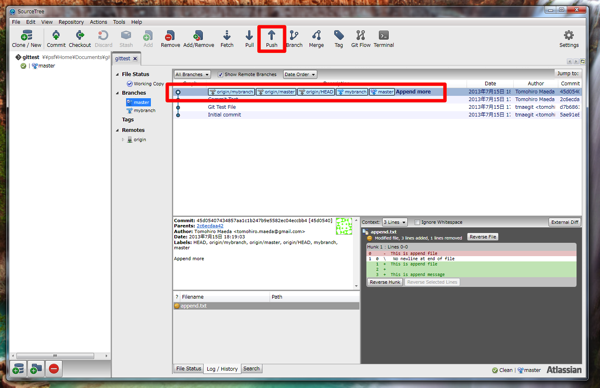Open the Repository menu
600x388 pixels.
point(71,22)
